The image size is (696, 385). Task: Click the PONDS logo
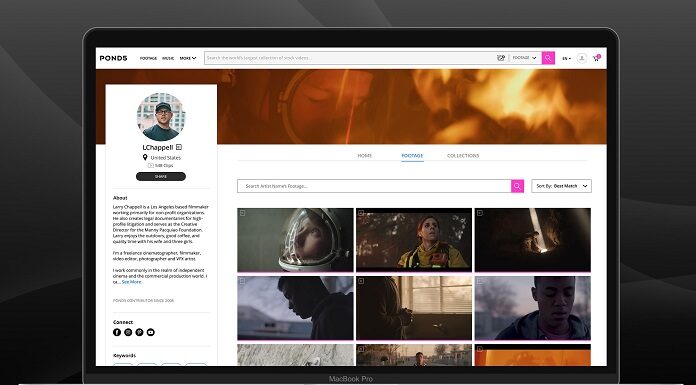(x=113, y=58)
